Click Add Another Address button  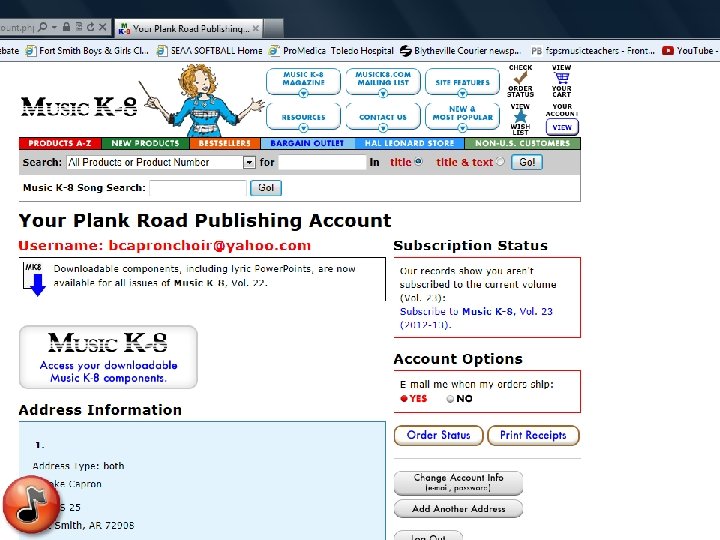pos(458,509)
